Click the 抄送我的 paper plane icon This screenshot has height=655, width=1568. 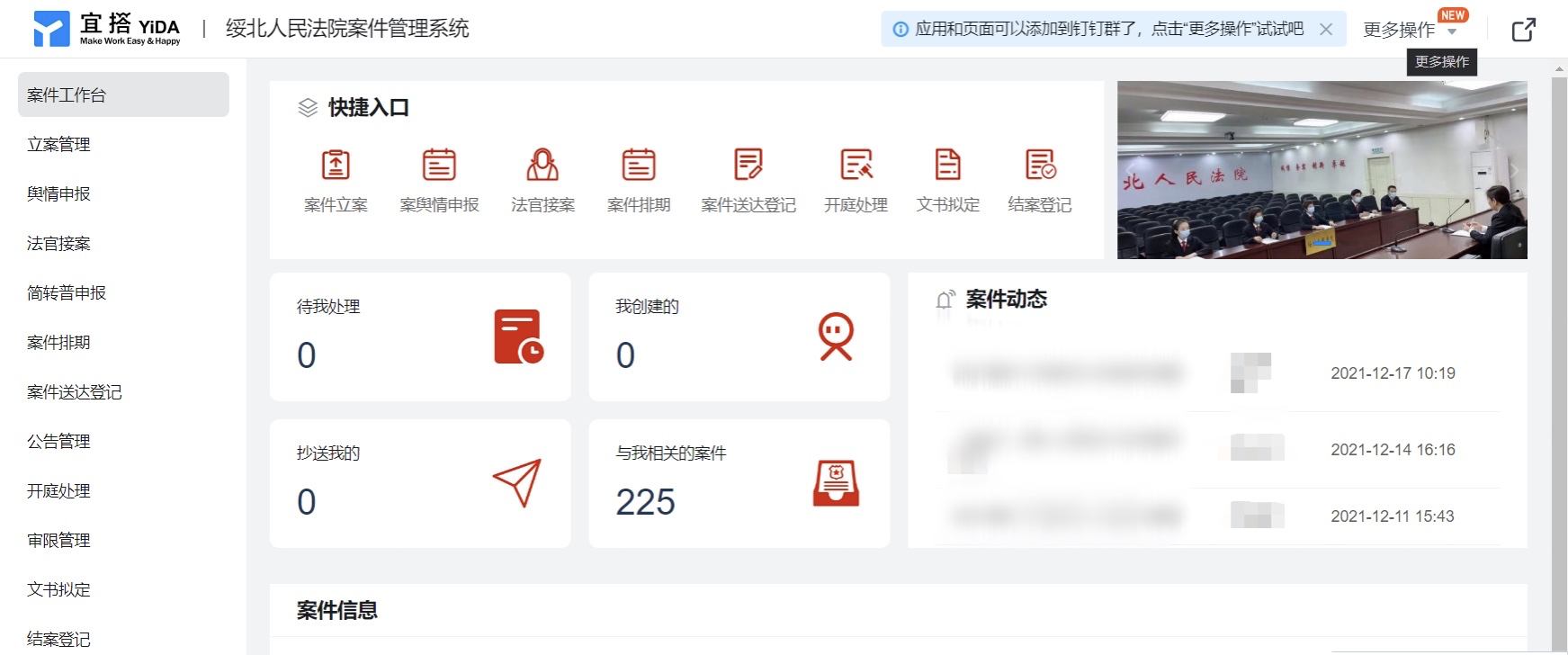coord(517,482)
